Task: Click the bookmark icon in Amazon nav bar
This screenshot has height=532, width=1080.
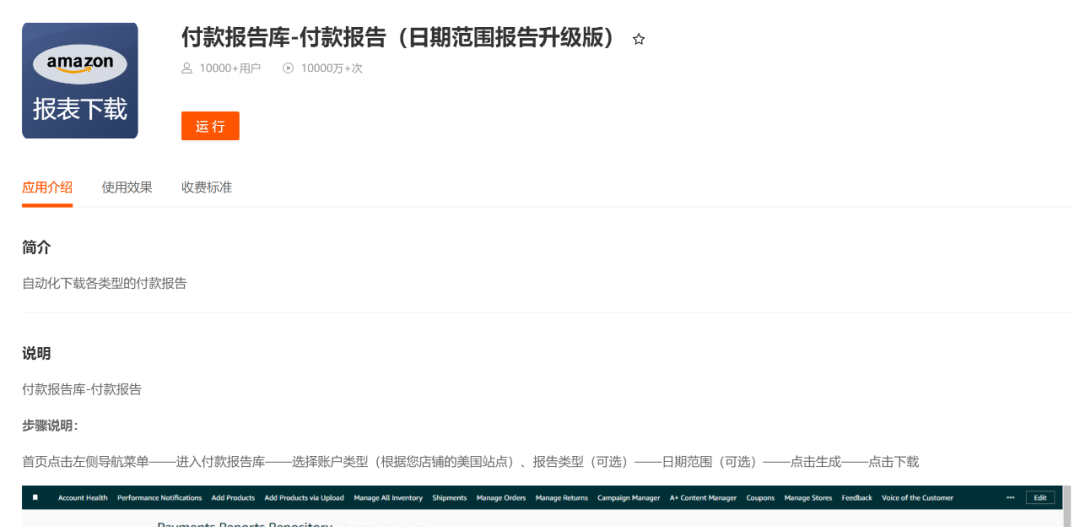Action: [35, 498]
